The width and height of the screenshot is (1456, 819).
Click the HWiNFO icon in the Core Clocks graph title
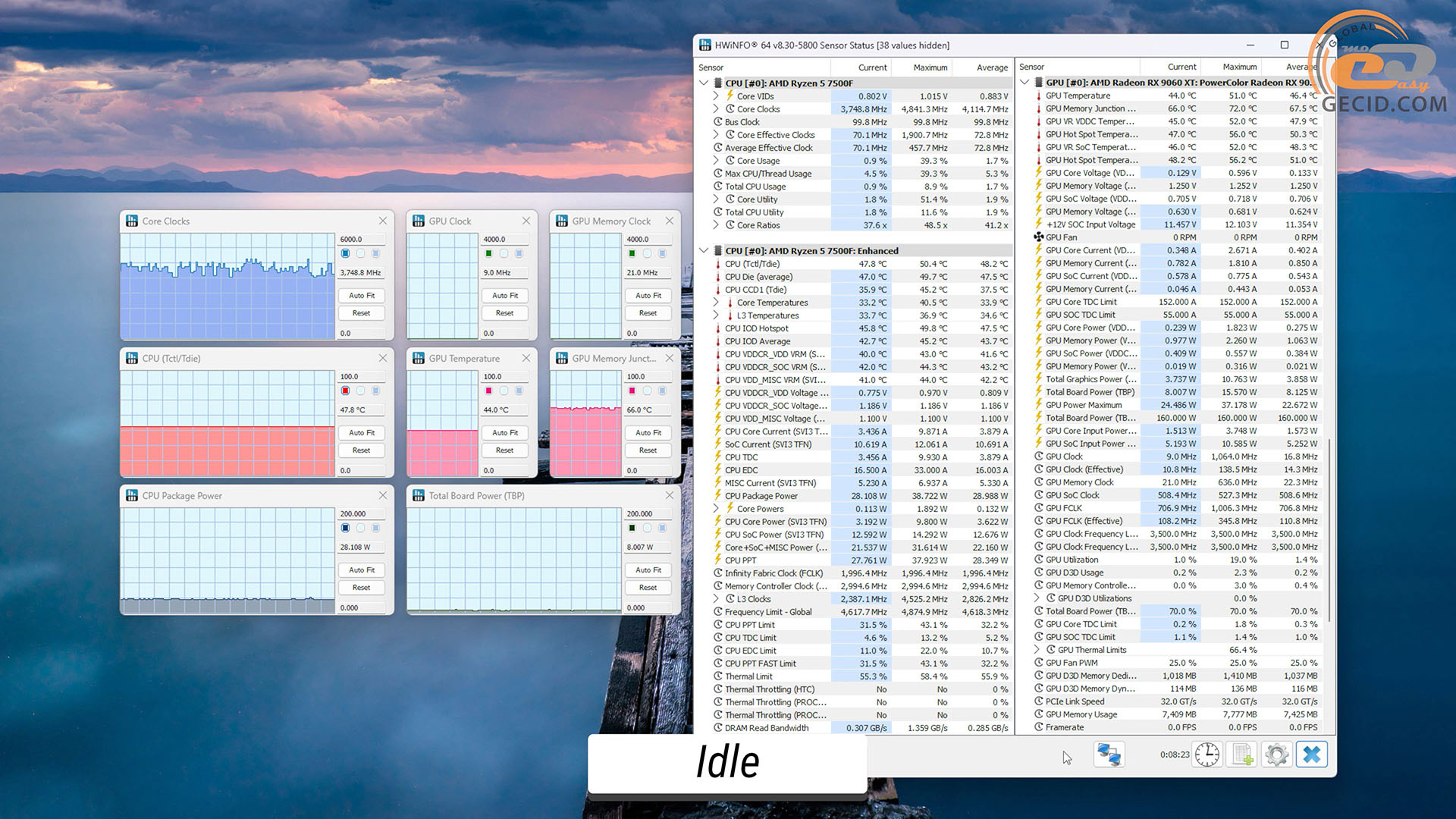point(132,221)
